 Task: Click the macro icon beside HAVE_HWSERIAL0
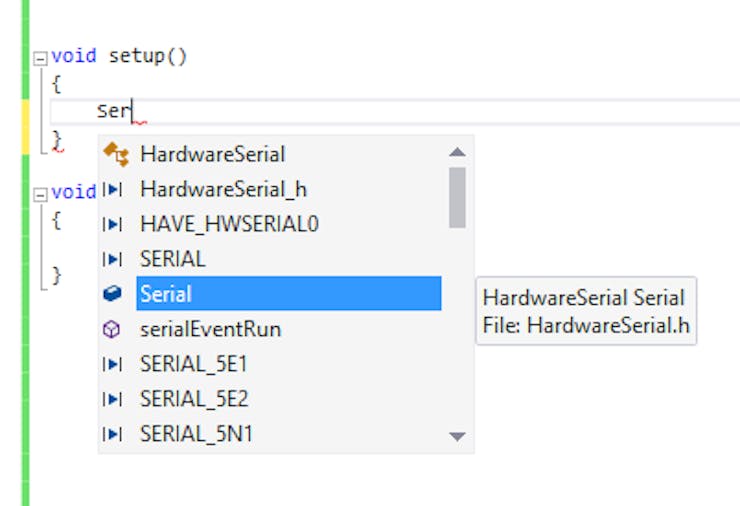(x=112, y=224)
